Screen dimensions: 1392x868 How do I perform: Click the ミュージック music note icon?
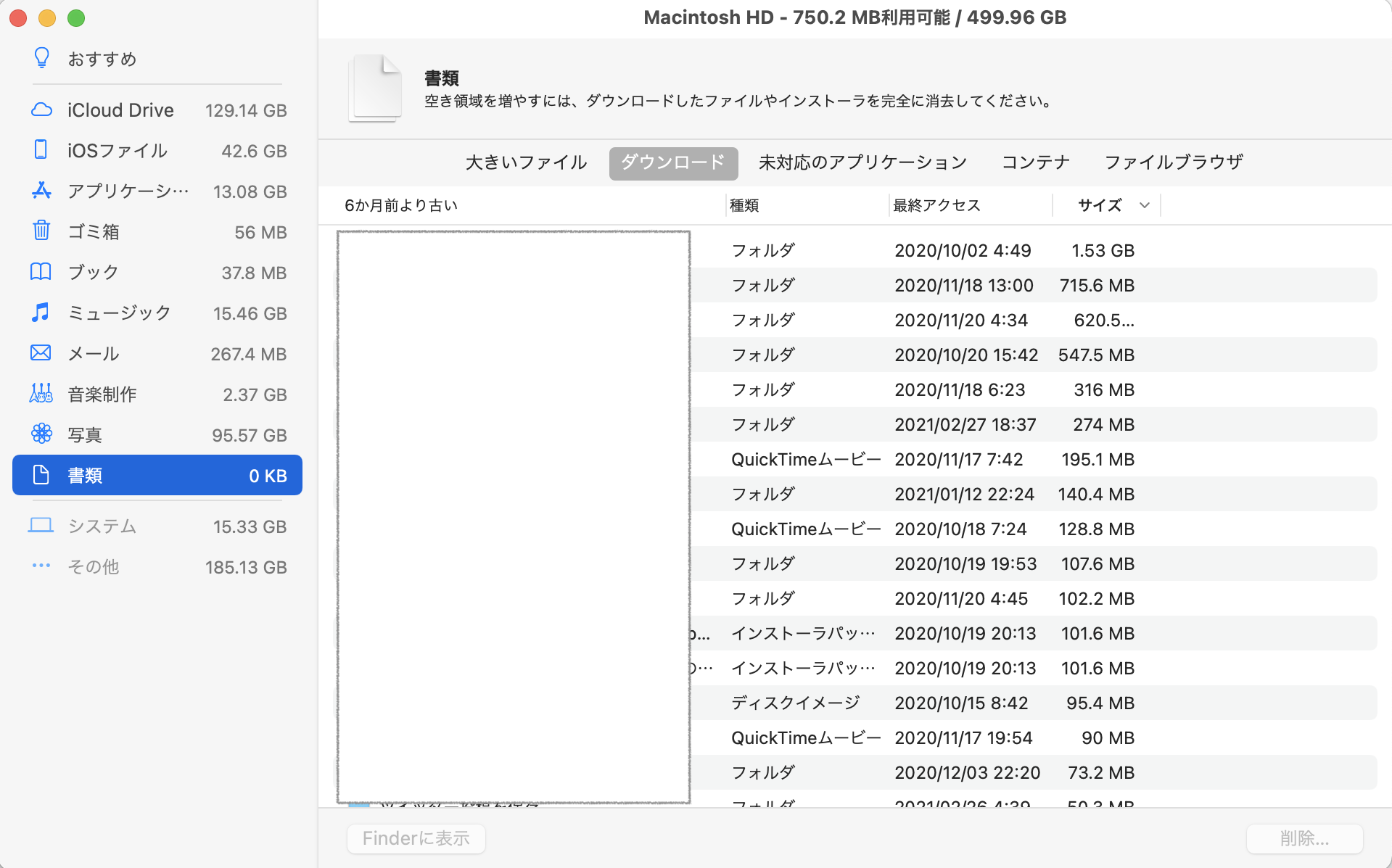coord(41,313)
